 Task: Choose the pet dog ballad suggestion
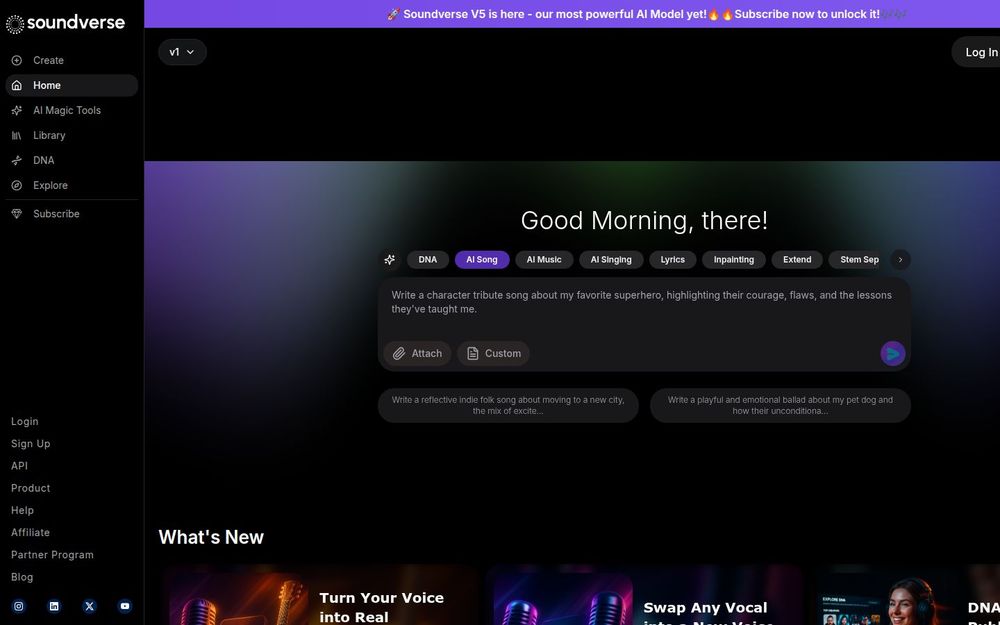click(780, 406)
